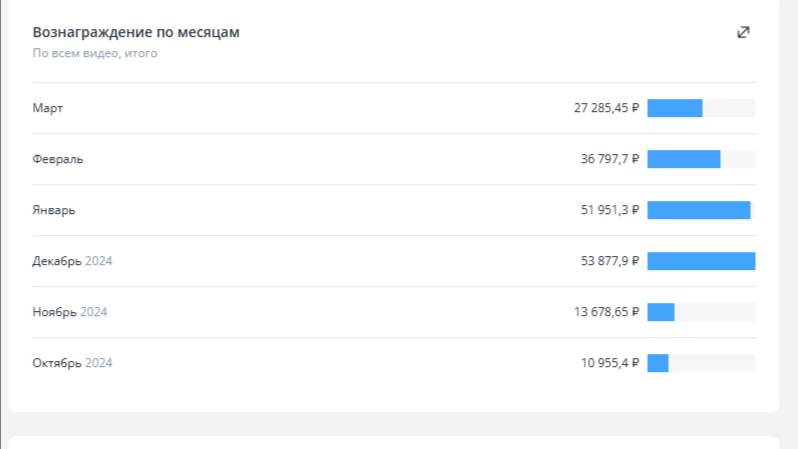Click the По всем видео, итого subtitle
The height and width of the screenshot is (449, 798).
95,54
